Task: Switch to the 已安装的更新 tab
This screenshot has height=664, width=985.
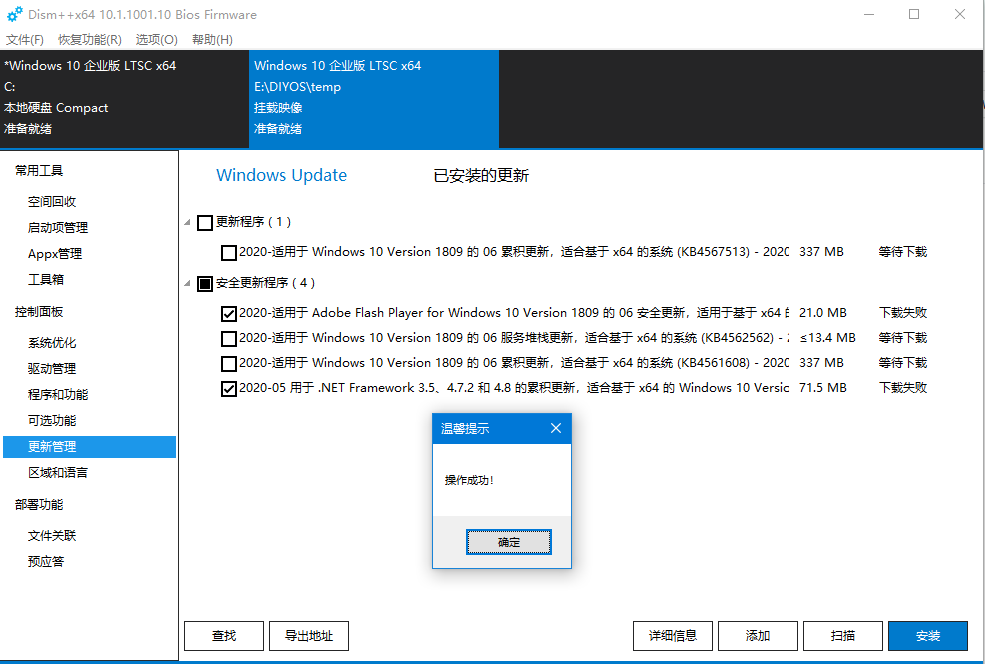Action: tap(481, 175)
